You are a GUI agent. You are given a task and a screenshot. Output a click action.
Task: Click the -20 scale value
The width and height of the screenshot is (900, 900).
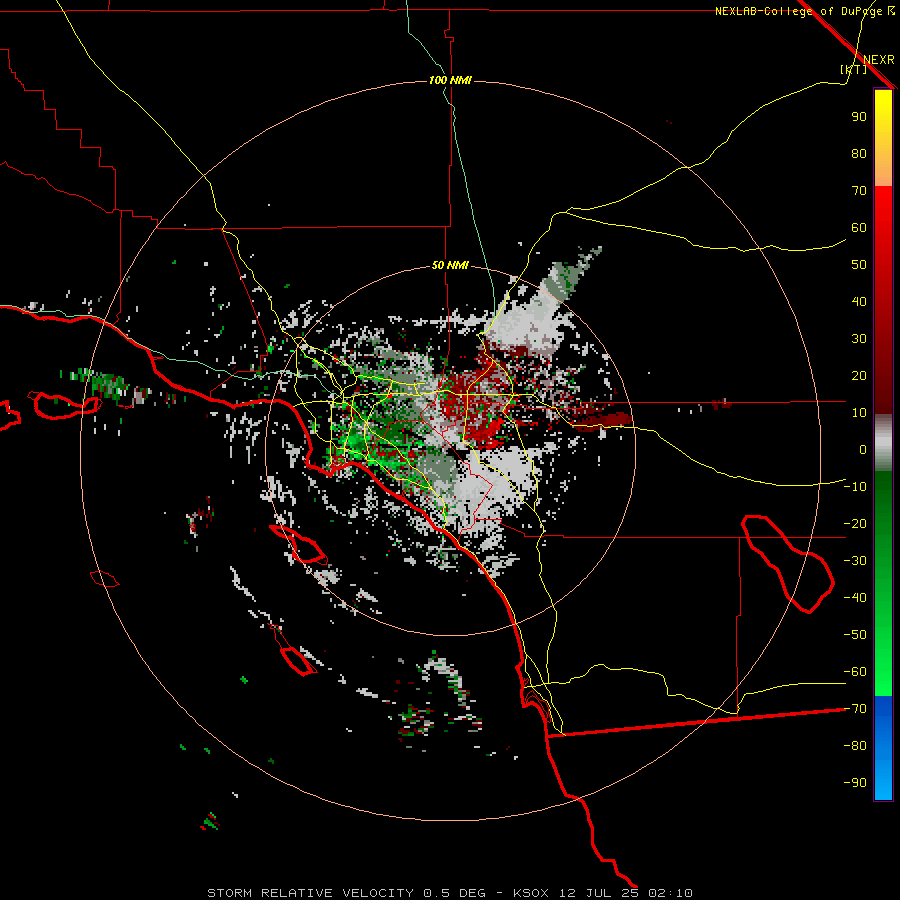coord(855,523)
